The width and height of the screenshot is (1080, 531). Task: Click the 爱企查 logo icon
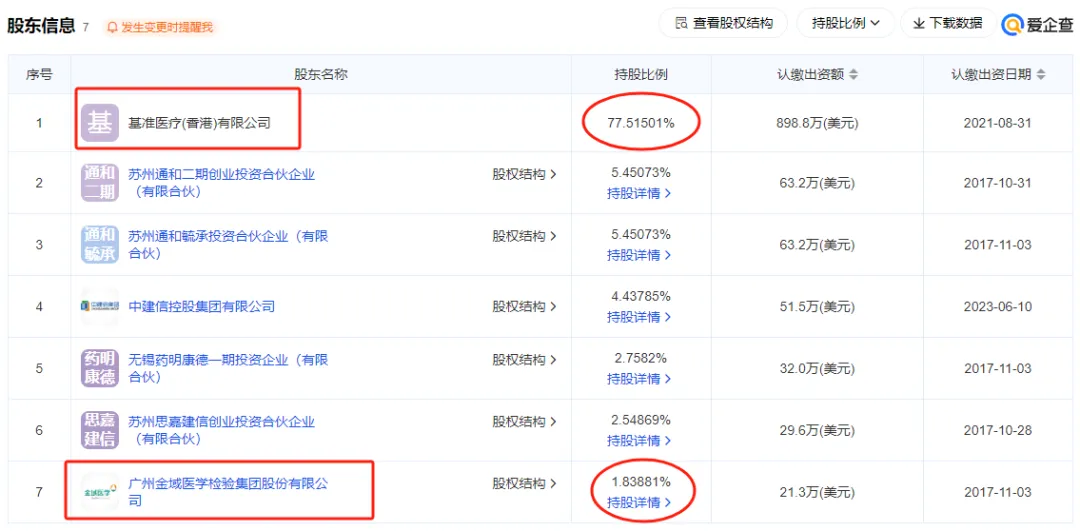point(1012,24)
